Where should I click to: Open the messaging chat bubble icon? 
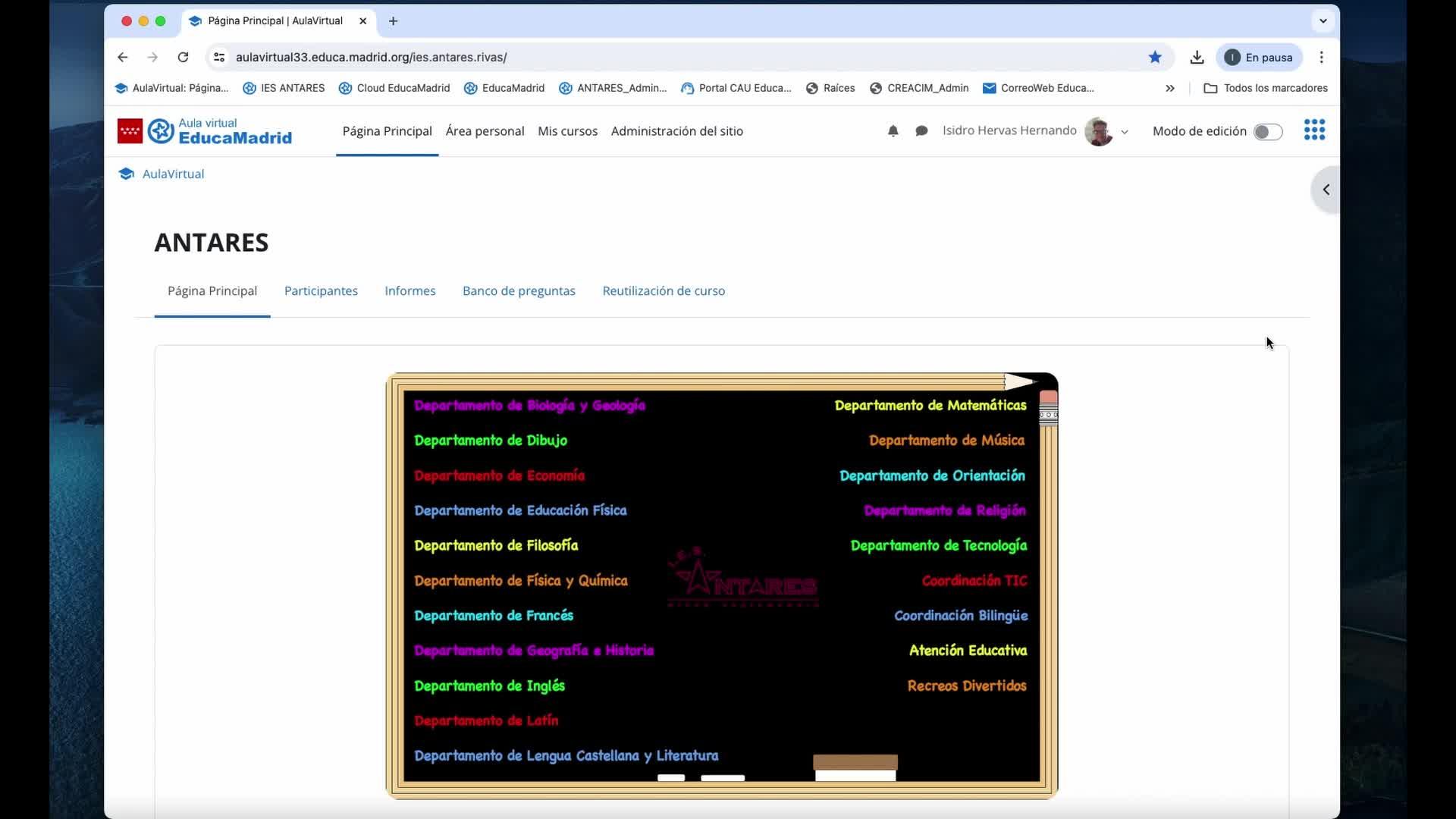pos(921,131)
